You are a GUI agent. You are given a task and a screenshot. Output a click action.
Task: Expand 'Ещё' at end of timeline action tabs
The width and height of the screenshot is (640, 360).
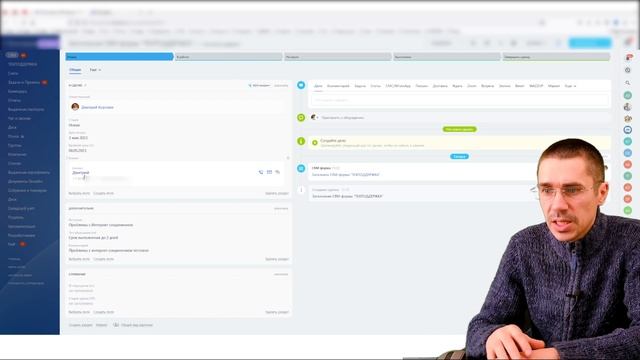(x=570, y=86)
